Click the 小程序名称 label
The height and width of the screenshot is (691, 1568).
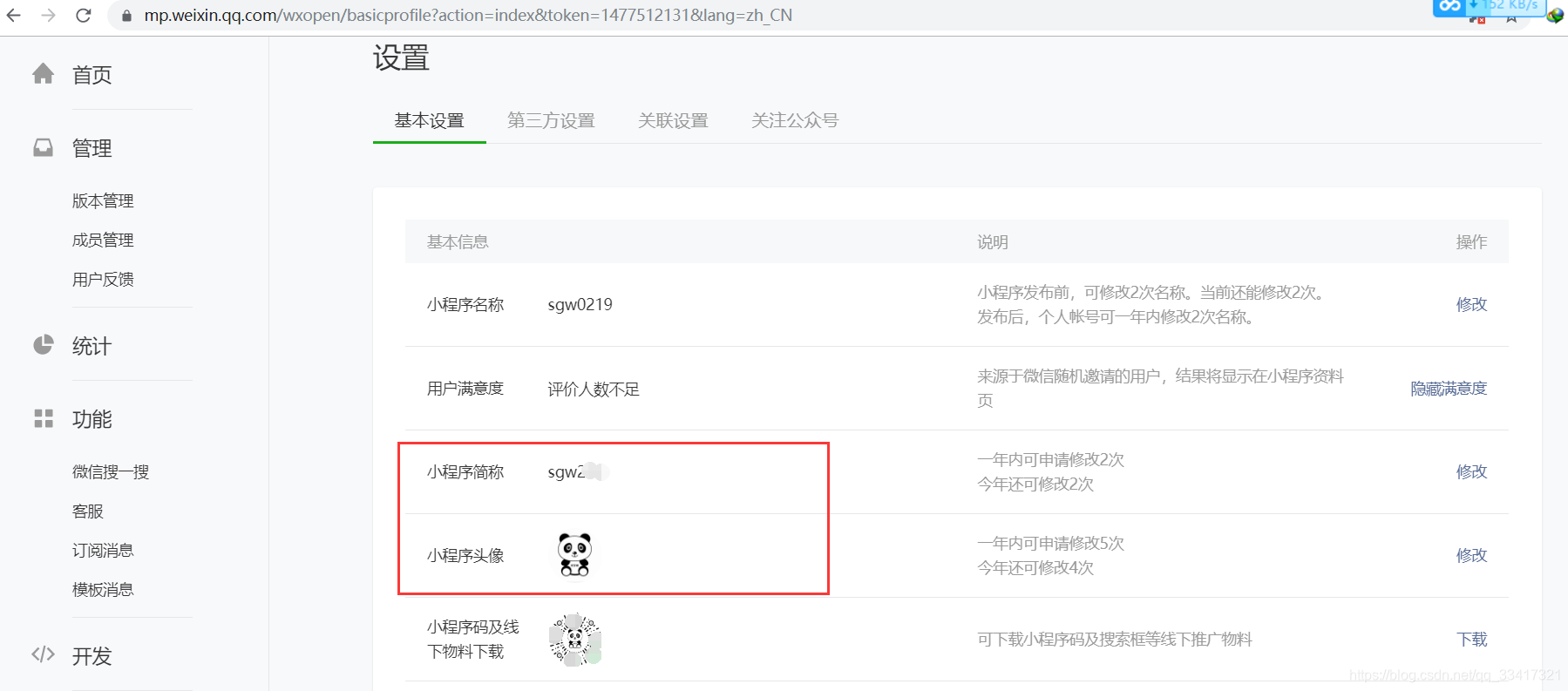(x=465, y=304)
